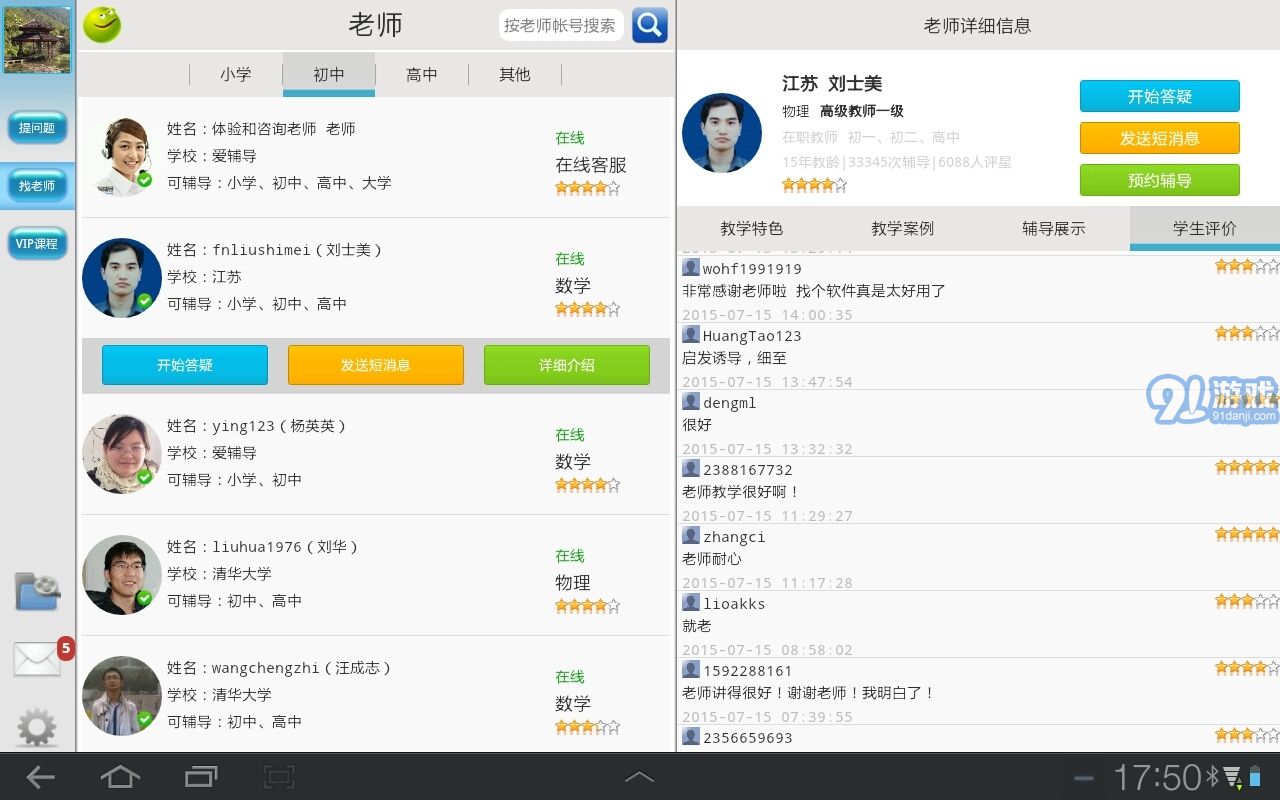Expand the bottom bar up chevron
The height and width of the screenshot is (800, 1280).
click(640, 777)
